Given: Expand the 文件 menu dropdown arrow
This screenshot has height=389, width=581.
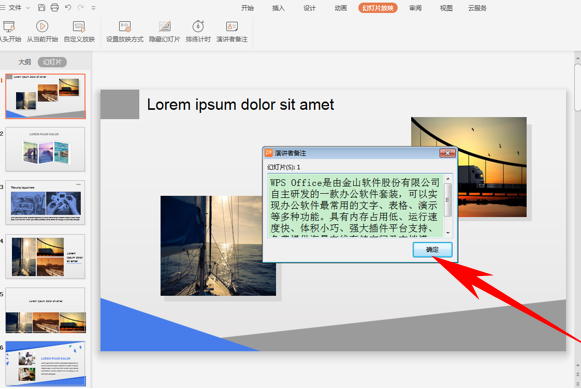Looking at the screenshot, I should tap(28, 8).
